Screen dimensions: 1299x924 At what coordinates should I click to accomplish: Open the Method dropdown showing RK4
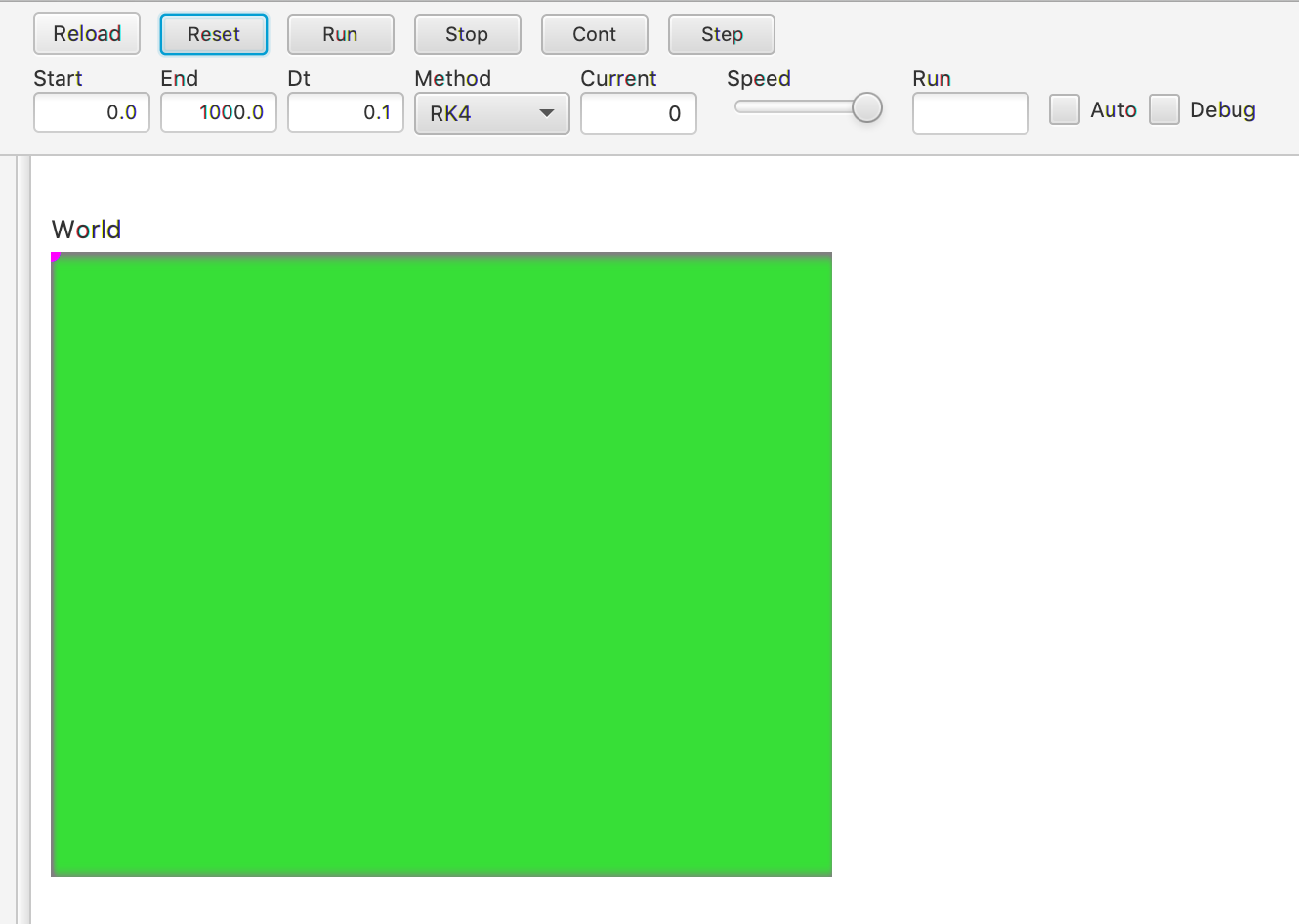pyautogui.click(x=492, y=113)
